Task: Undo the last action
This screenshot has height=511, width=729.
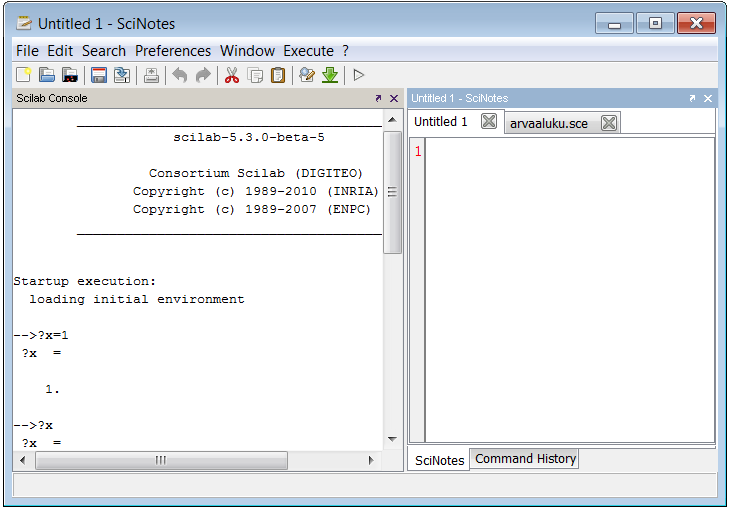Action: coord(180,75)
